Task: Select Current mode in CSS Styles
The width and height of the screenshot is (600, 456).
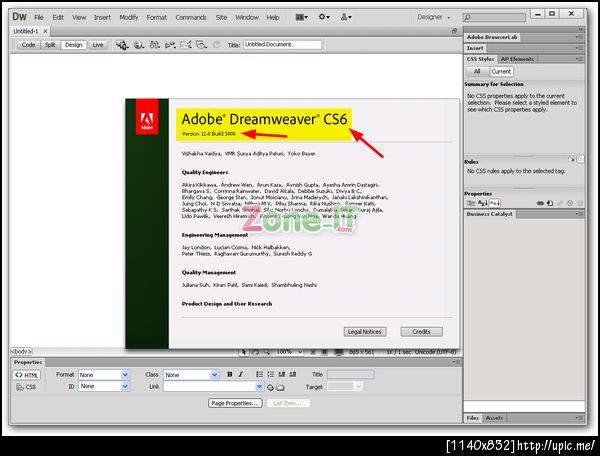Action: pos(501,71)
